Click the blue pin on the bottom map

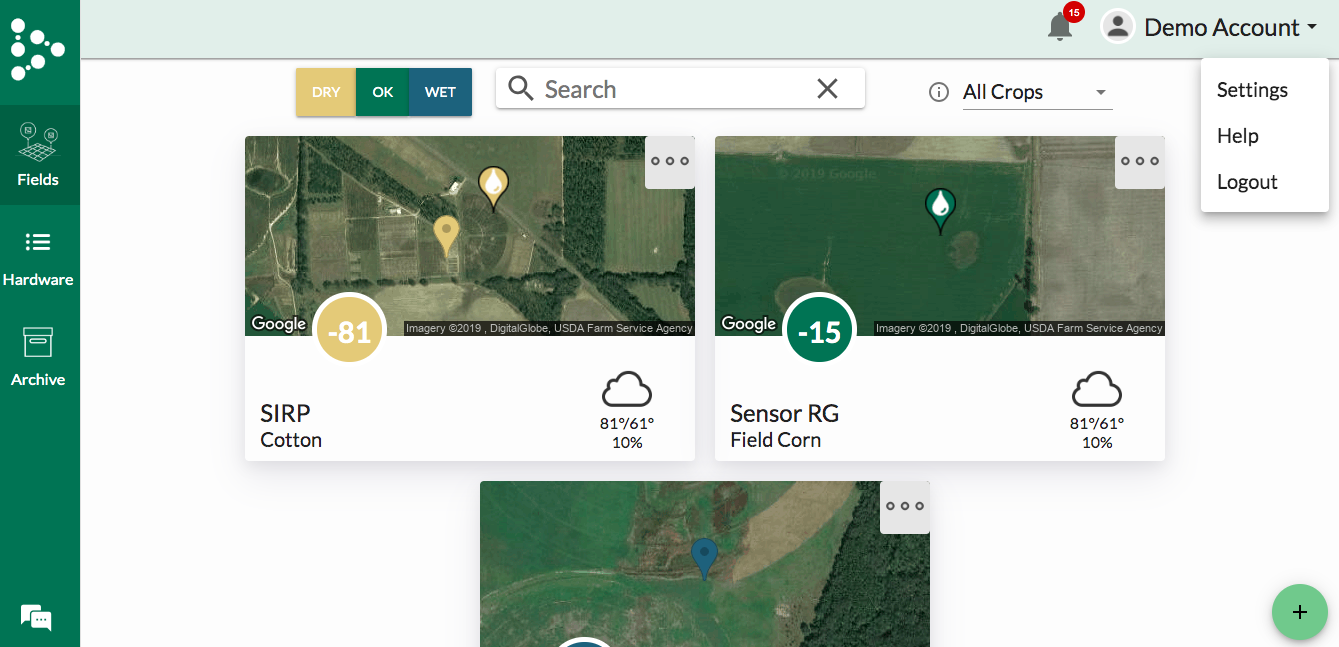point(705,559)
